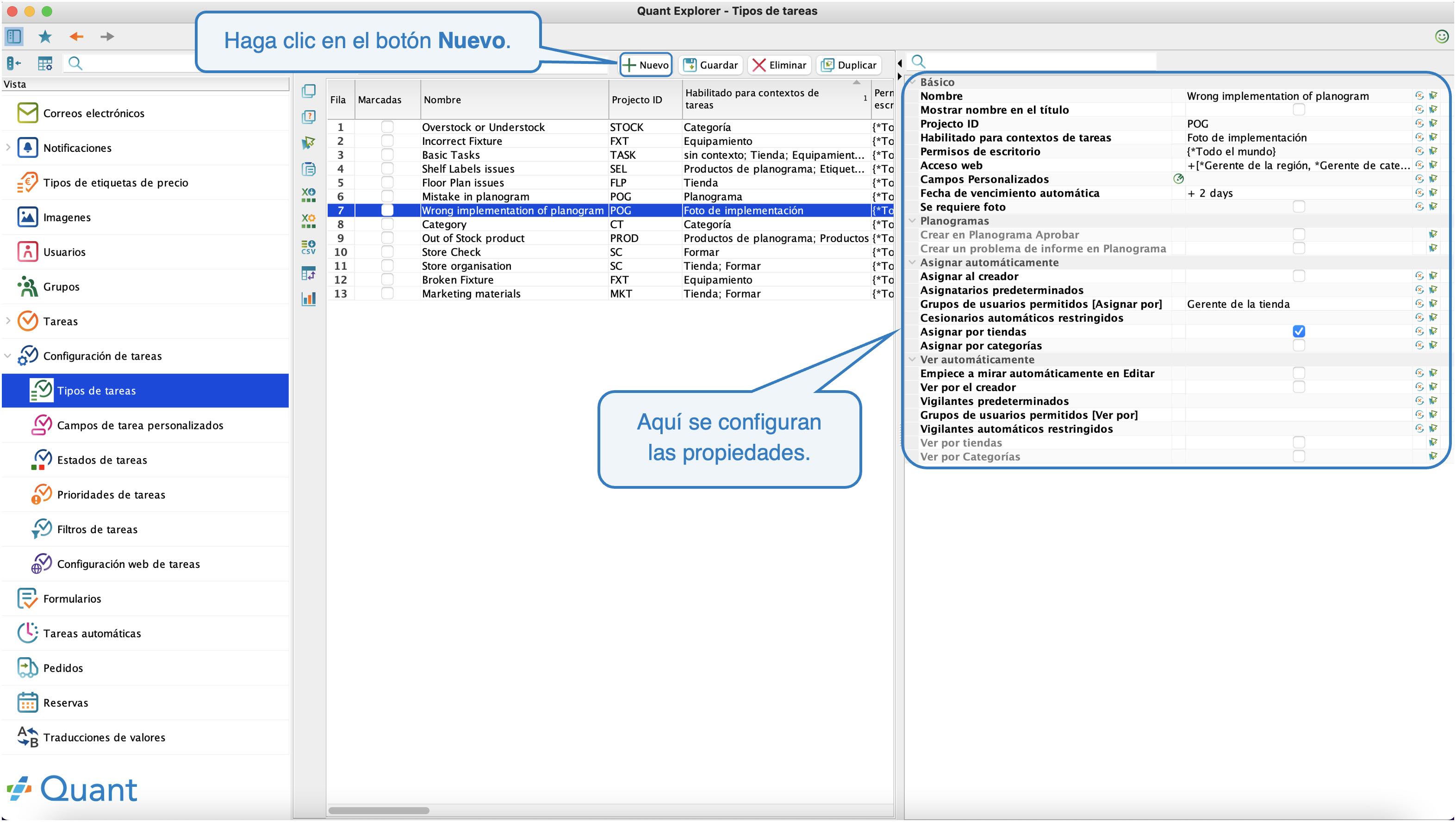Collapse the Ver automáticamente group
This screenshot has height=822, width=1456.
912,360
